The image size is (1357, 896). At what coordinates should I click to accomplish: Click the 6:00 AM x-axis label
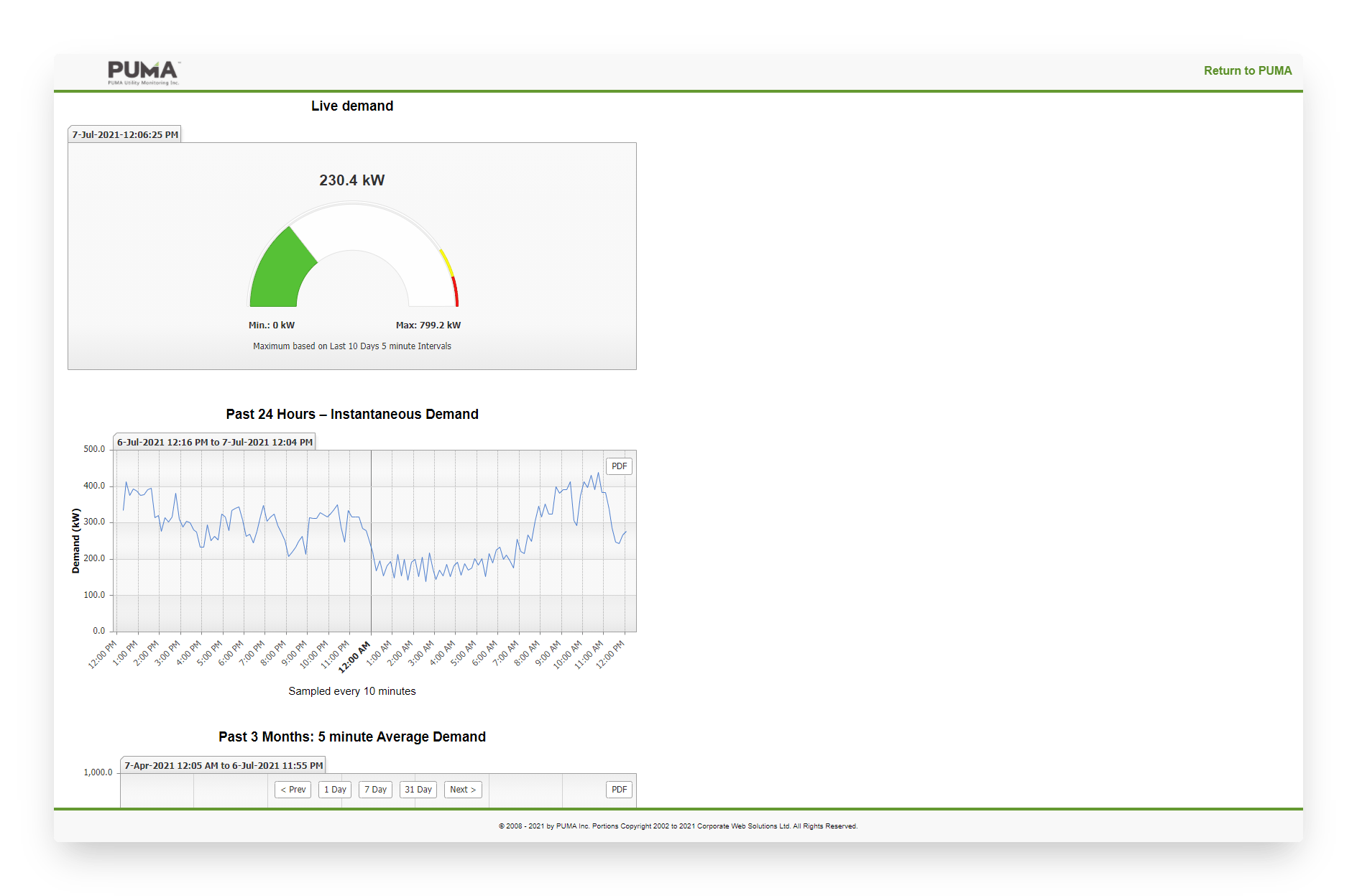pos(485,653)
